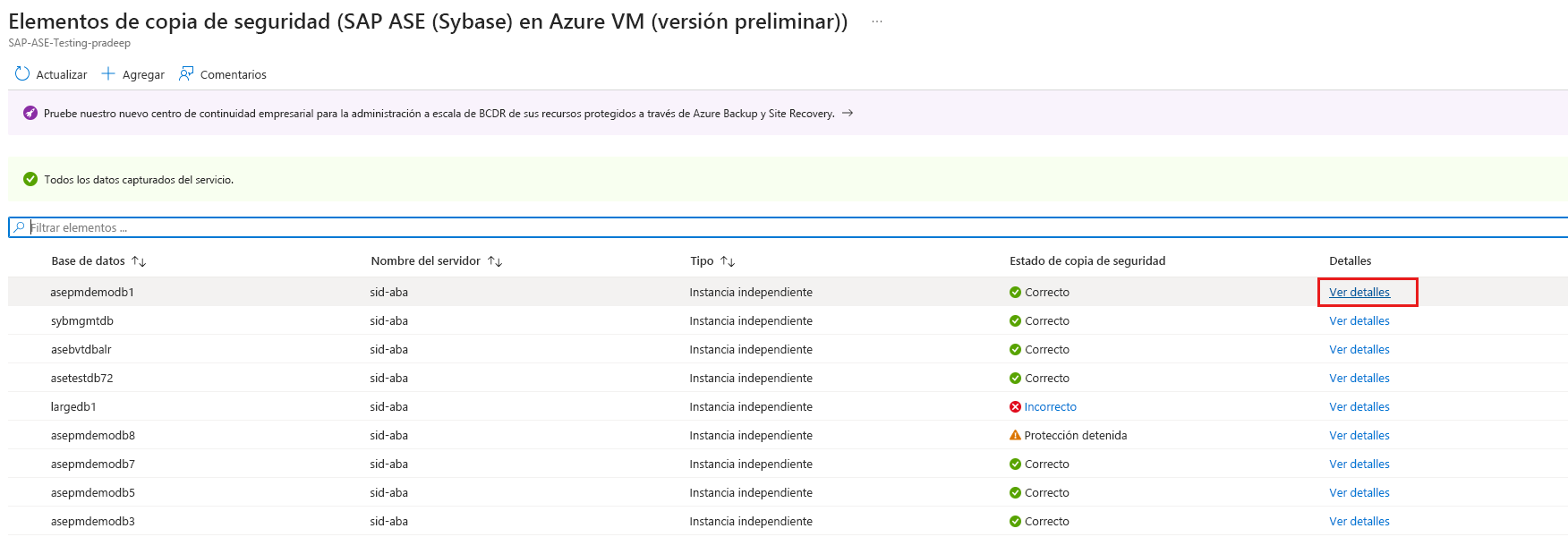
Task: Sort by Tipo column arrows
Action: [728, 261]
